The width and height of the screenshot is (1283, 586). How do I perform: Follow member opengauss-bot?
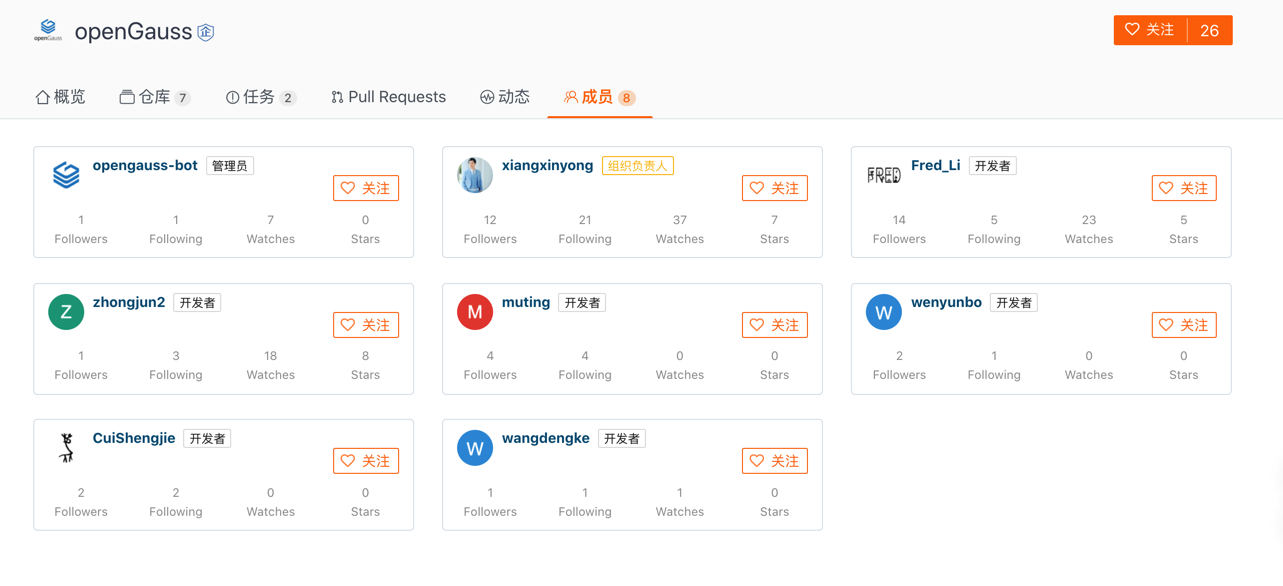pyautogui.click(x=366, y=188)
